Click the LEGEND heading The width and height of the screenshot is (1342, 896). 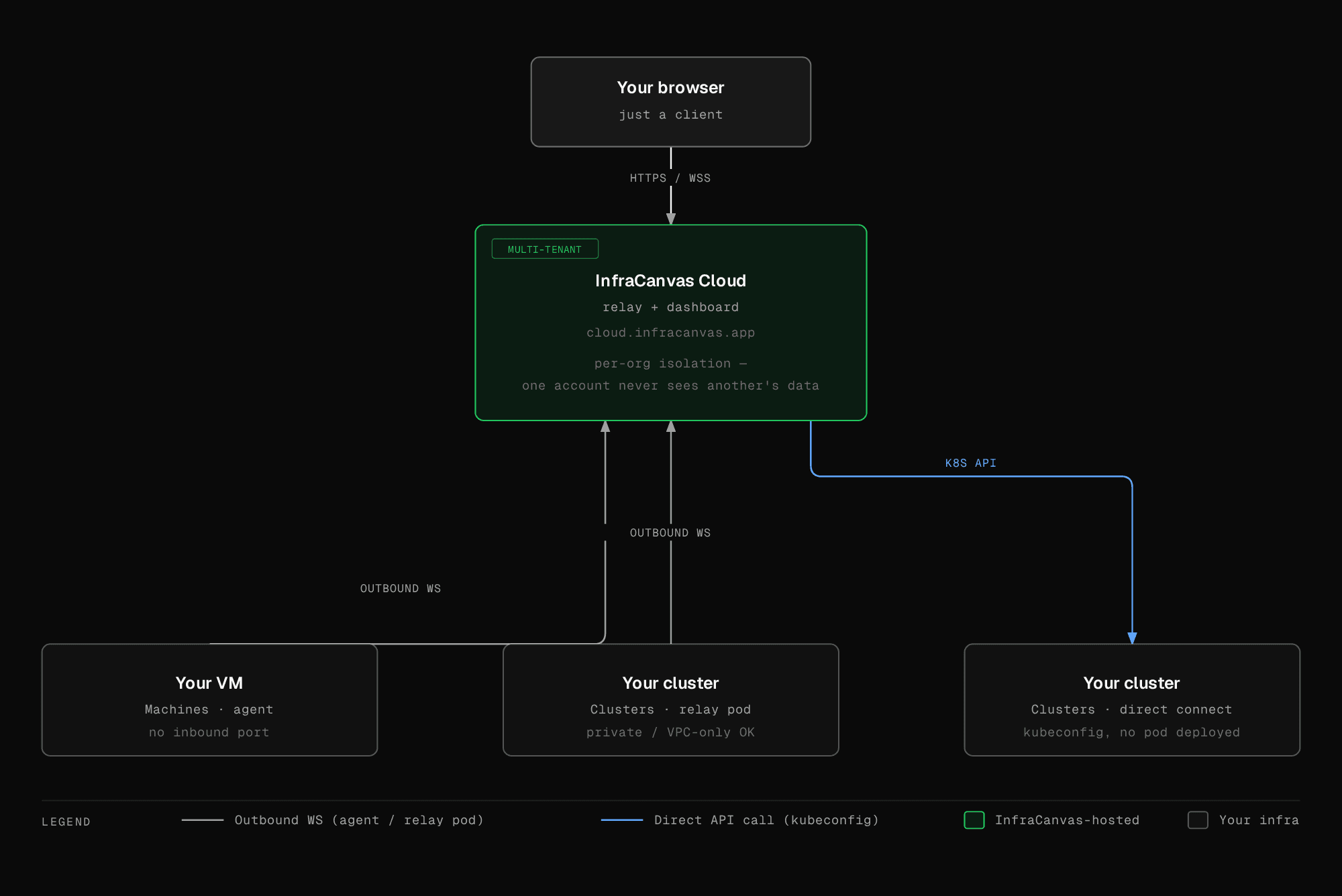66,822
